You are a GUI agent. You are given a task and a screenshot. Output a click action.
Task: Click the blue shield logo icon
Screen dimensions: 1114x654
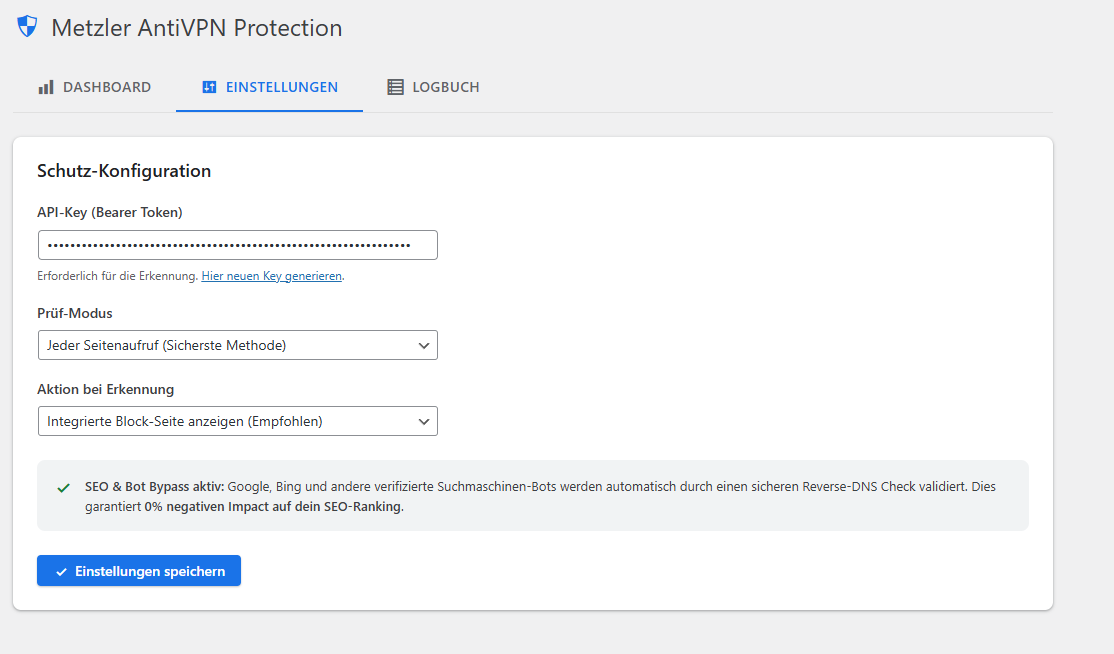27,26
